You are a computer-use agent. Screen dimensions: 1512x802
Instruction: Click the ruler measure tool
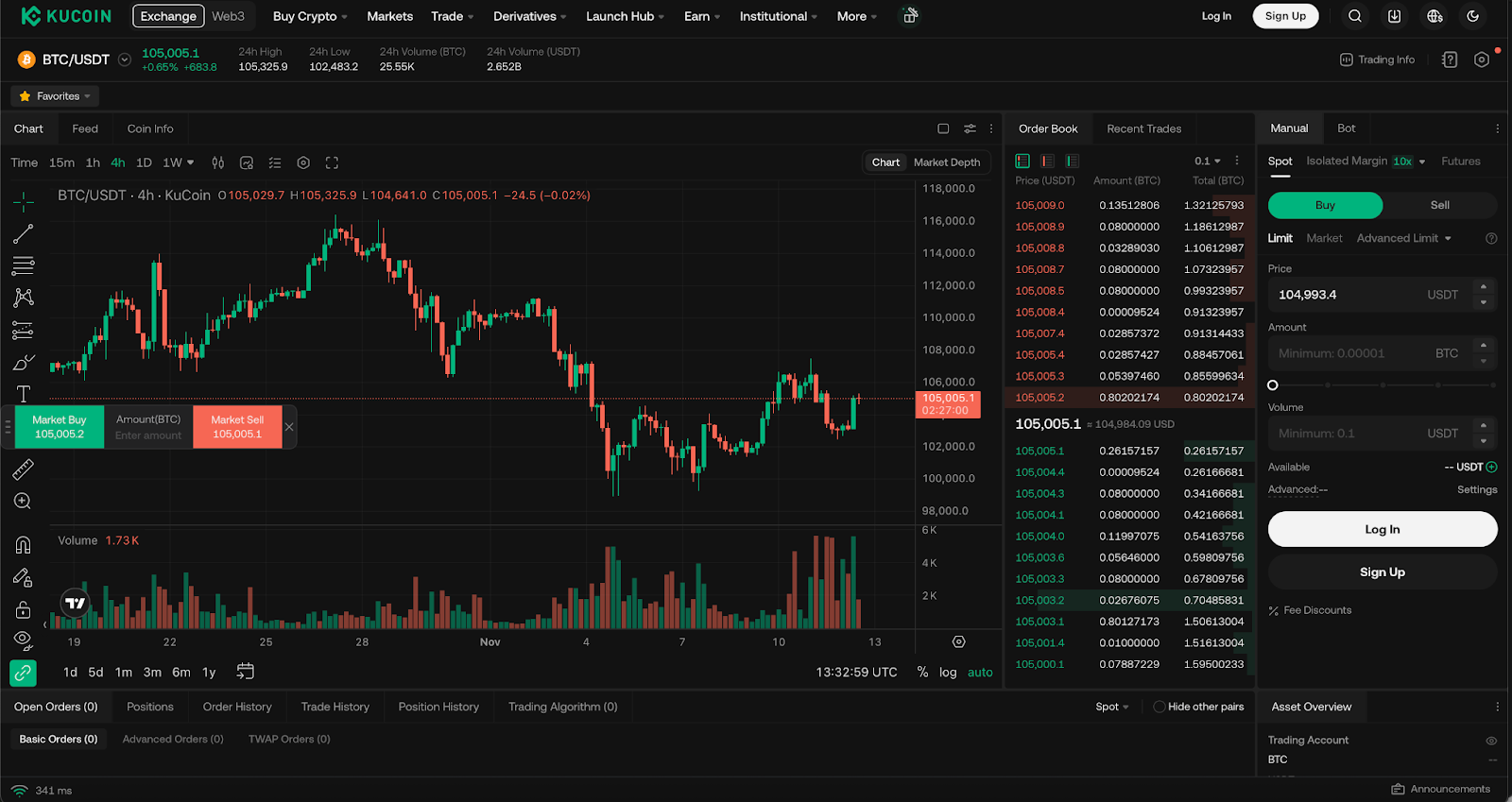click(24, 469)
